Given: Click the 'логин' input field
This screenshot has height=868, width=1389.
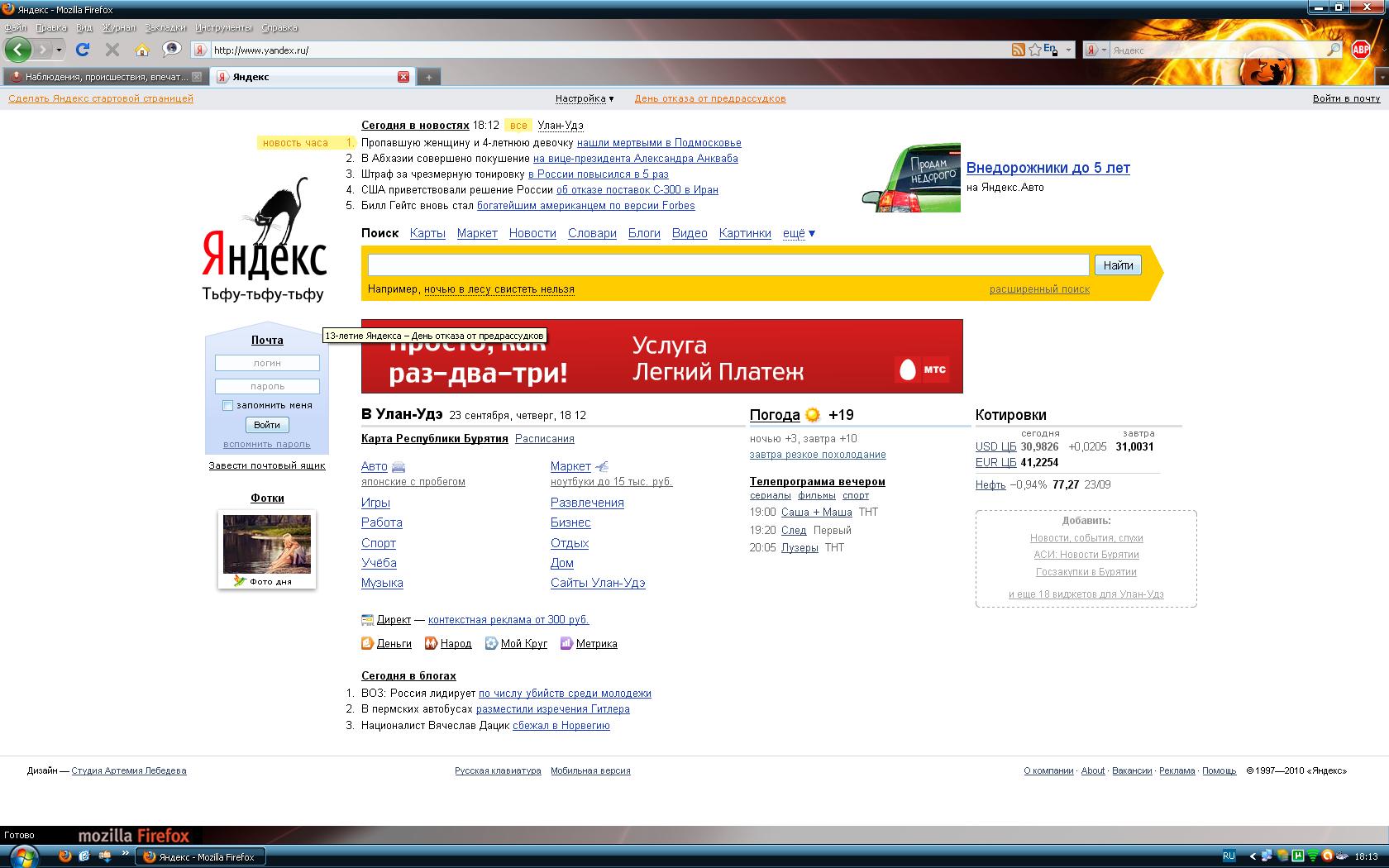Looking at the screenshot, I should click(x=267, y=363).
